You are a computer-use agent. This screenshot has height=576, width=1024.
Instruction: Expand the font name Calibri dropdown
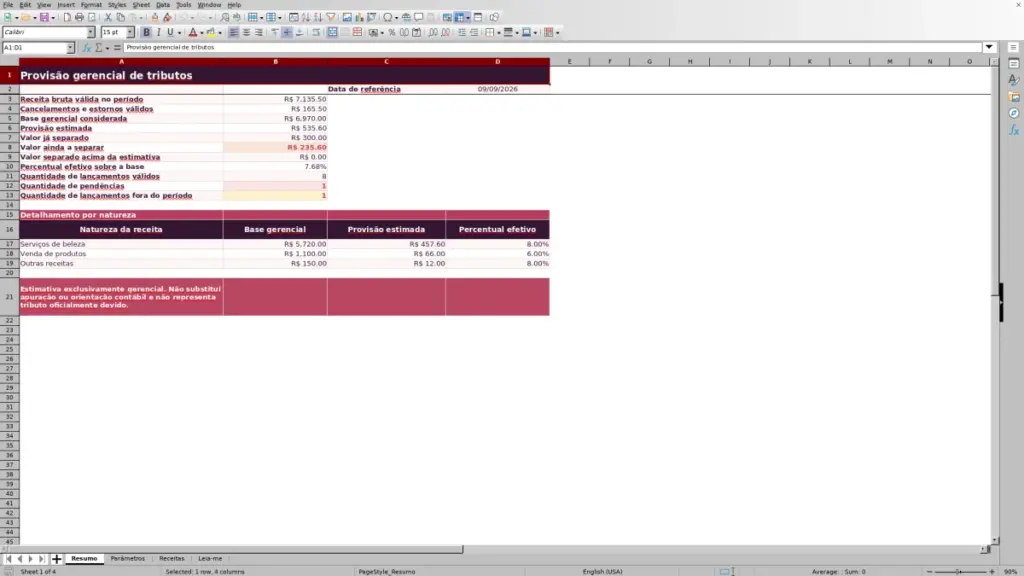click(91, 33)
